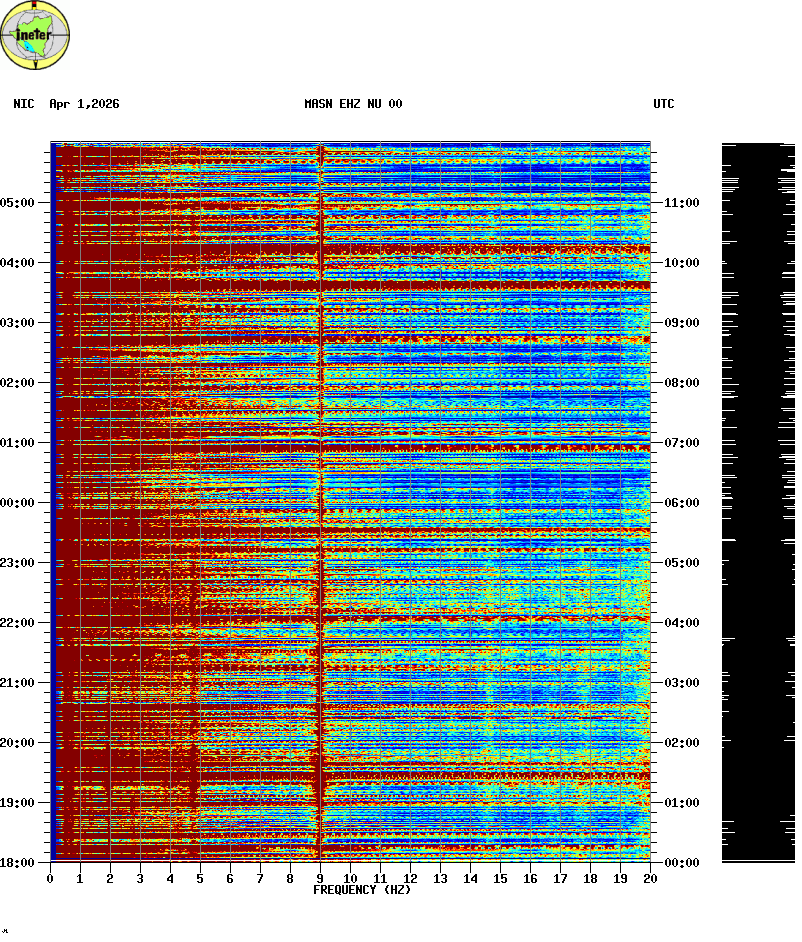Click the Ineter logo icon
This screenshot has width=802, height=942.
(36, 36)
